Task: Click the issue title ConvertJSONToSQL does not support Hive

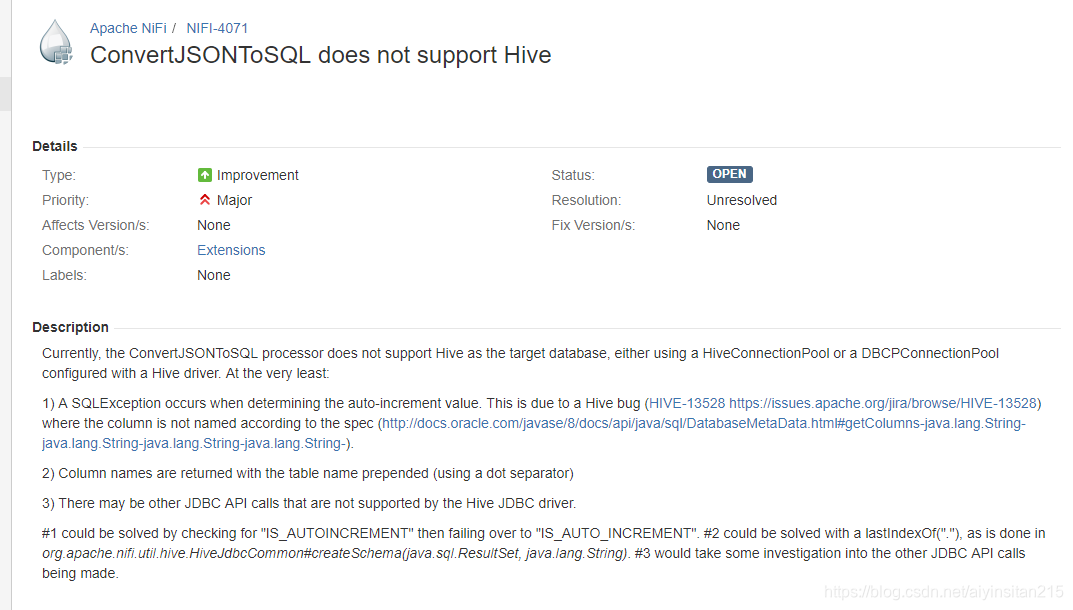Action: tap(320, 55)
